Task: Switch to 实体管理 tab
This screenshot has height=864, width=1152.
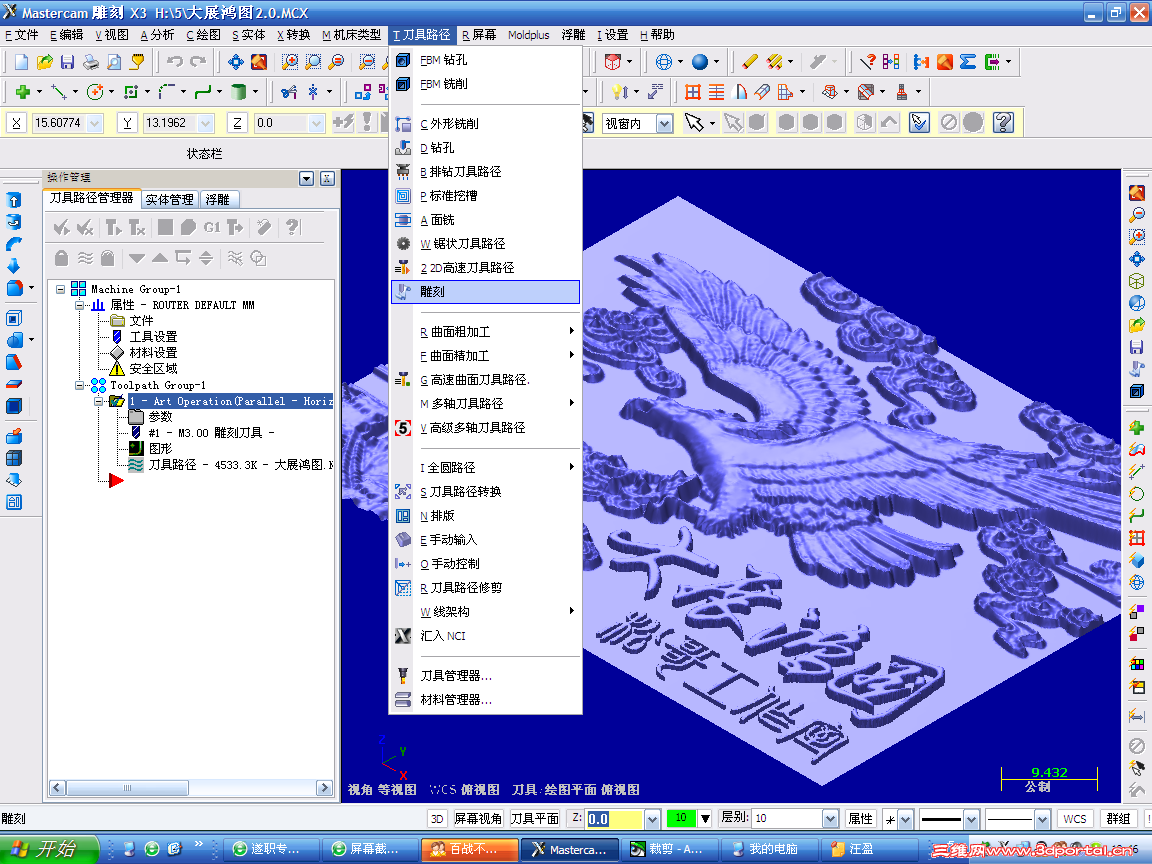Action: click(x=169, y=199)
